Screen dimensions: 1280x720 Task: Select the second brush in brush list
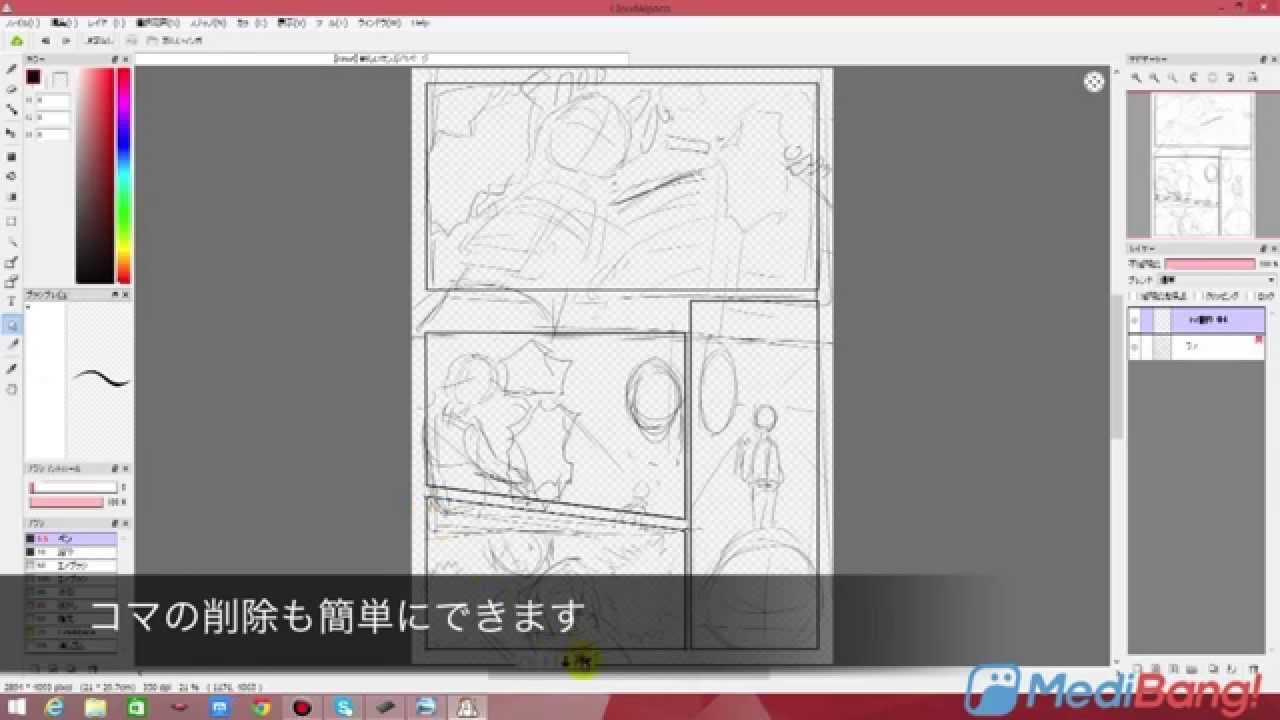pos(70,552)
